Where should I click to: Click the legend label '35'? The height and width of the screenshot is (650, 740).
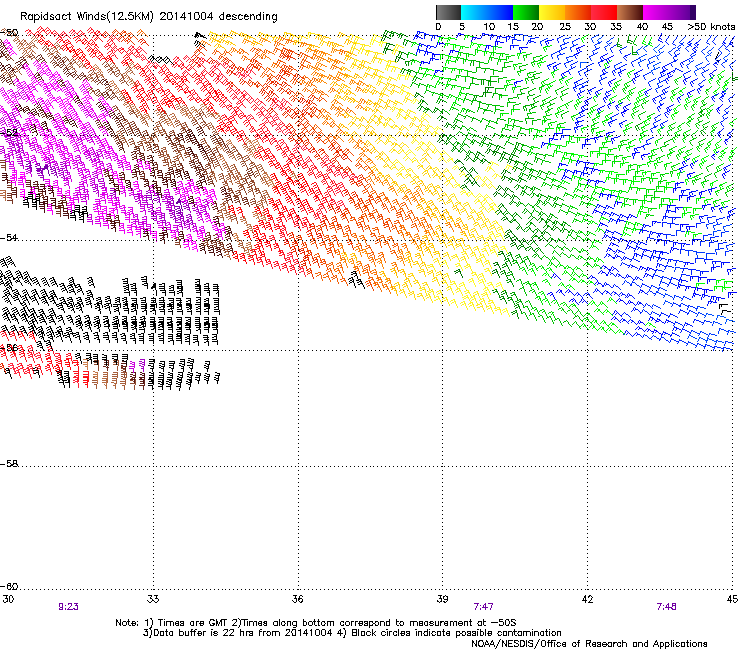(616, 27)
